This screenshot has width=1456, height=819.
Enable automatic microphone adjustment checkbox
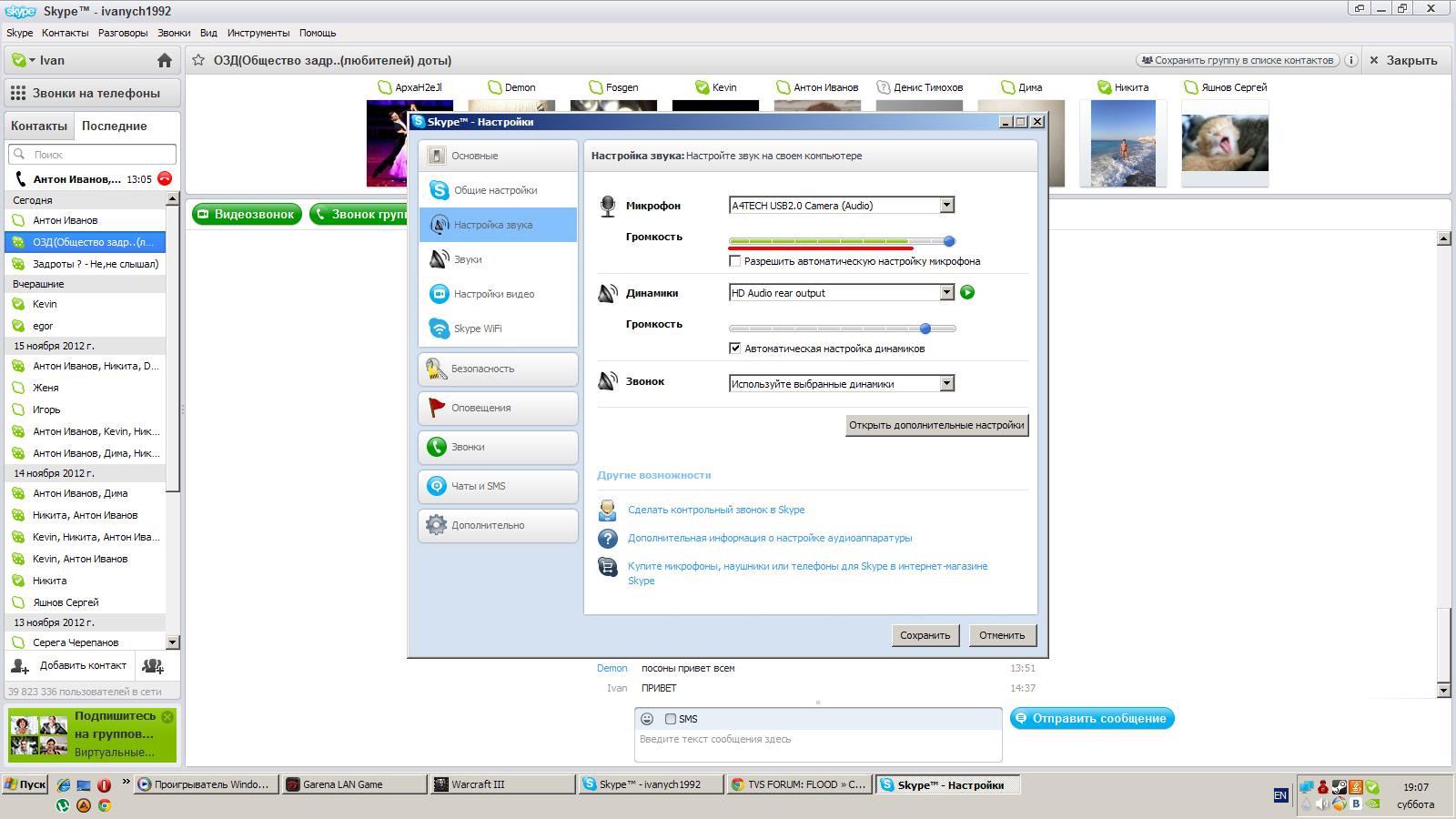point(735,261)
